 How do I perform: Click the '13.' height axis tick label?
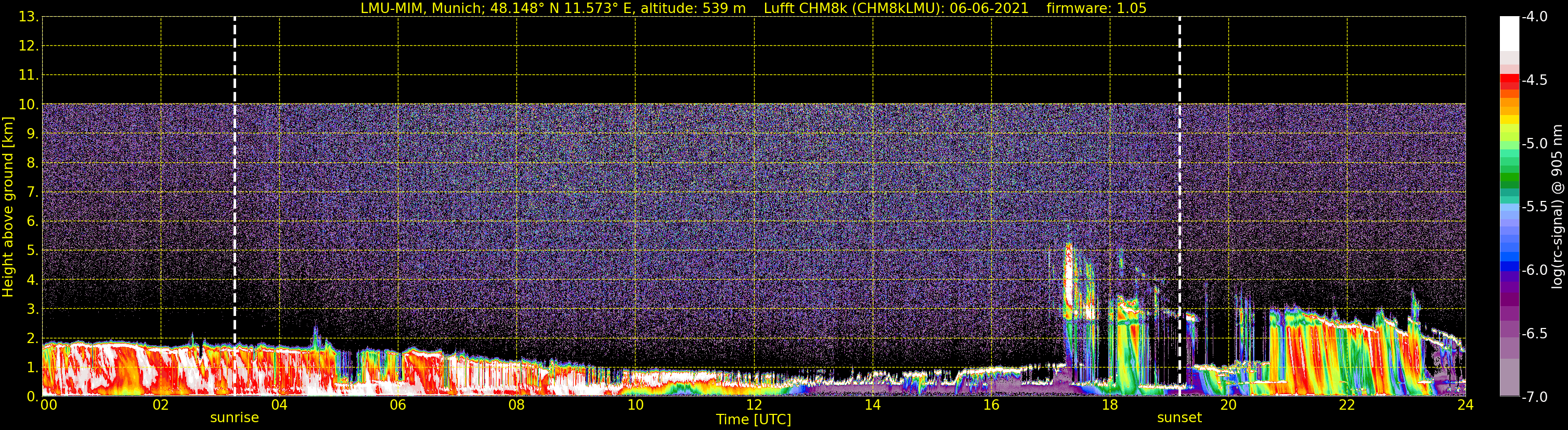29,17
